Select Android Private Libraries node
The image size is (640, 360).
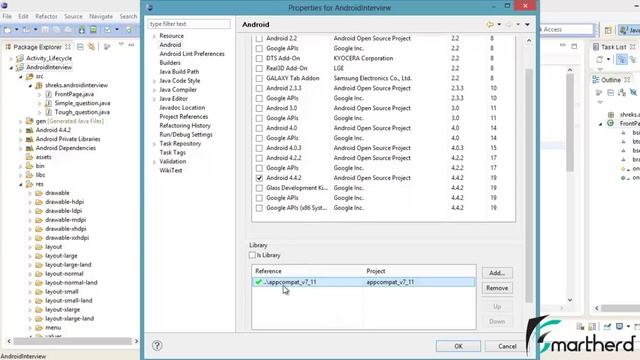click(68, 139)
